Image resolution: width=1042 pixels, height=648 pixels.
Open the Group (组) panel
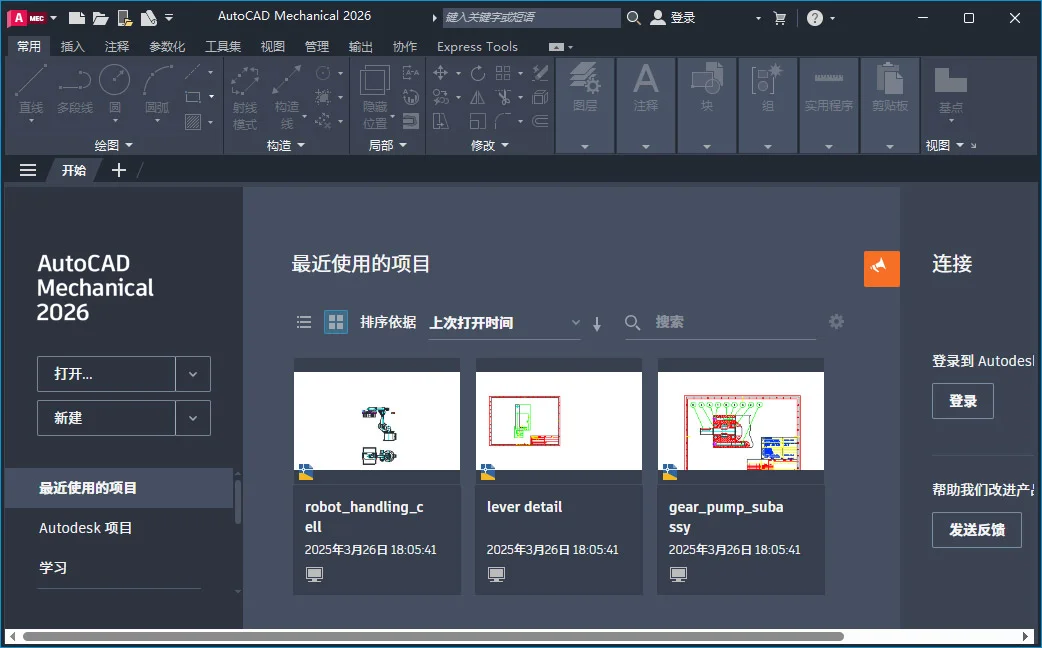click(768, 105)
